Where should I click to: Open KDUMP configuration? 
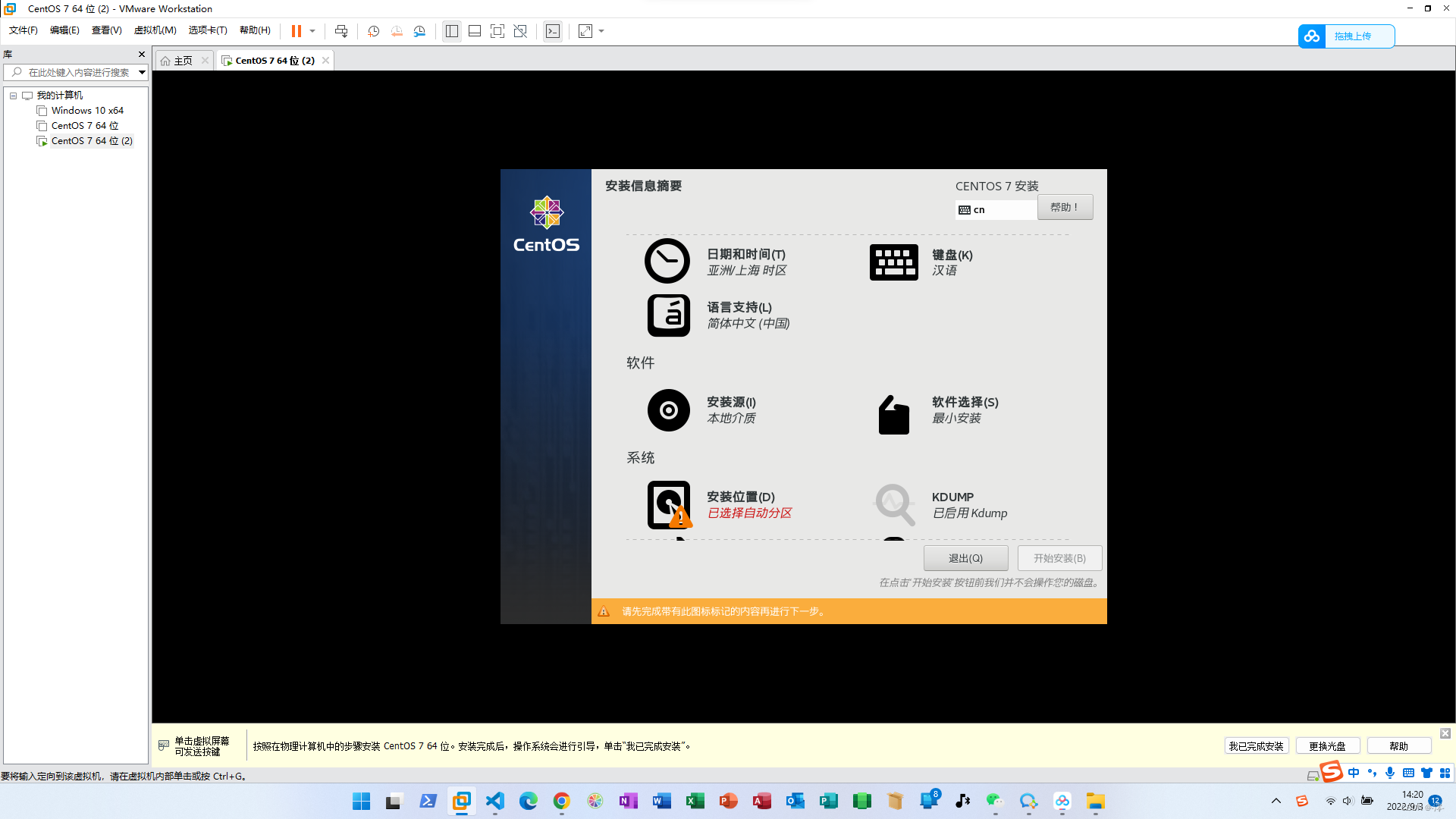tap(940, 505)
